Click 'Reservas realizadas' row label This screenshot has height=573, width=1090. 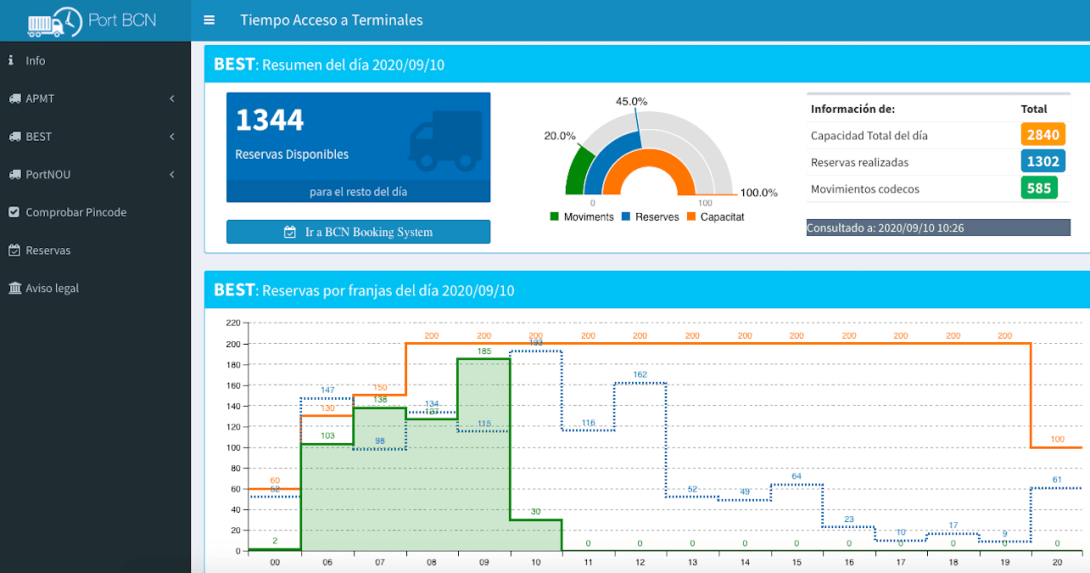pyautogui.click(x=859, y=162)
